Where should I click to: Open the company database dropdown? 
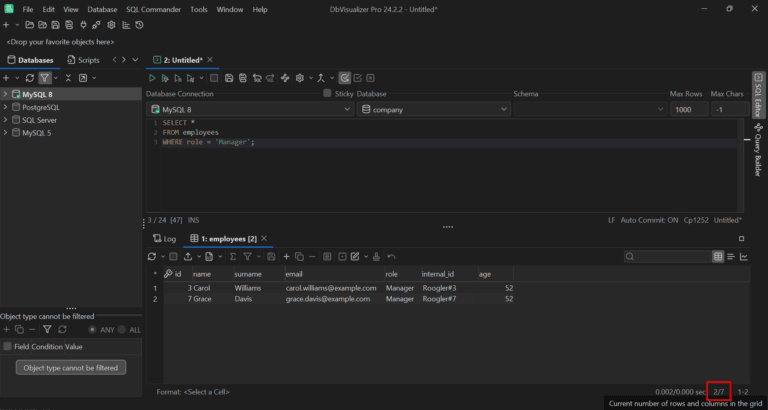coord(432,109)
